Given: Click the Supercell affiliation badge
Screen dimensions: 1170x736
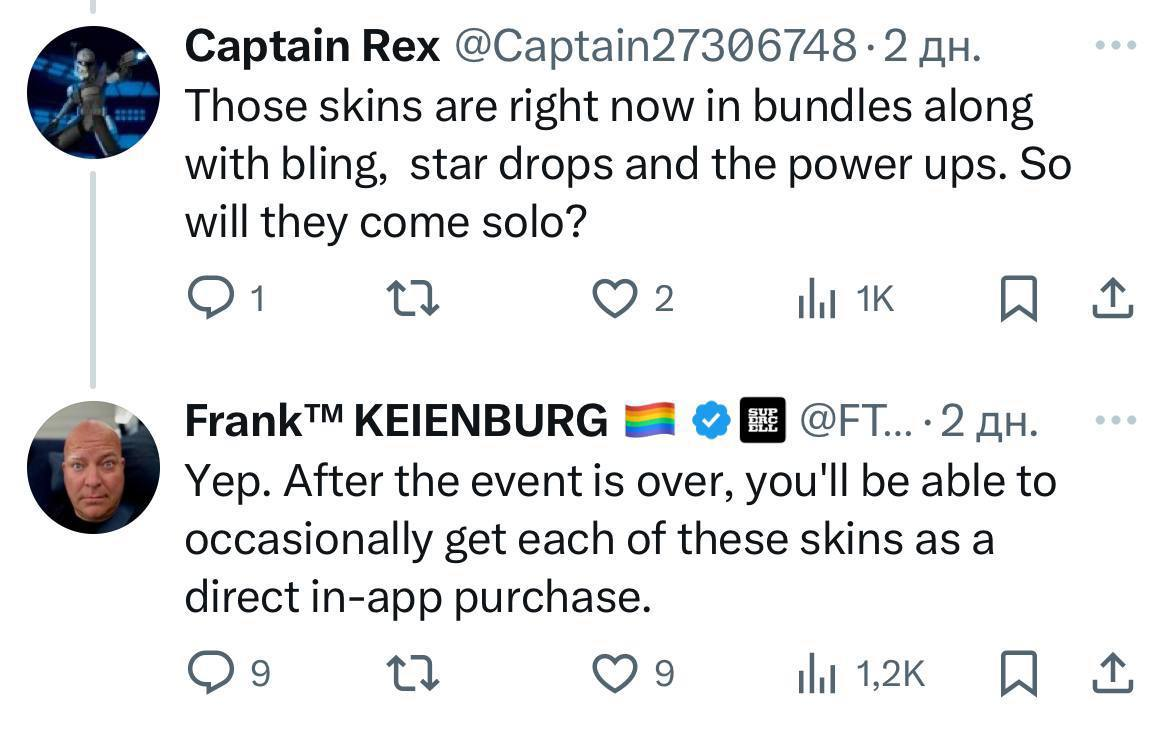Looking at the screenshot, I should 763,422.
